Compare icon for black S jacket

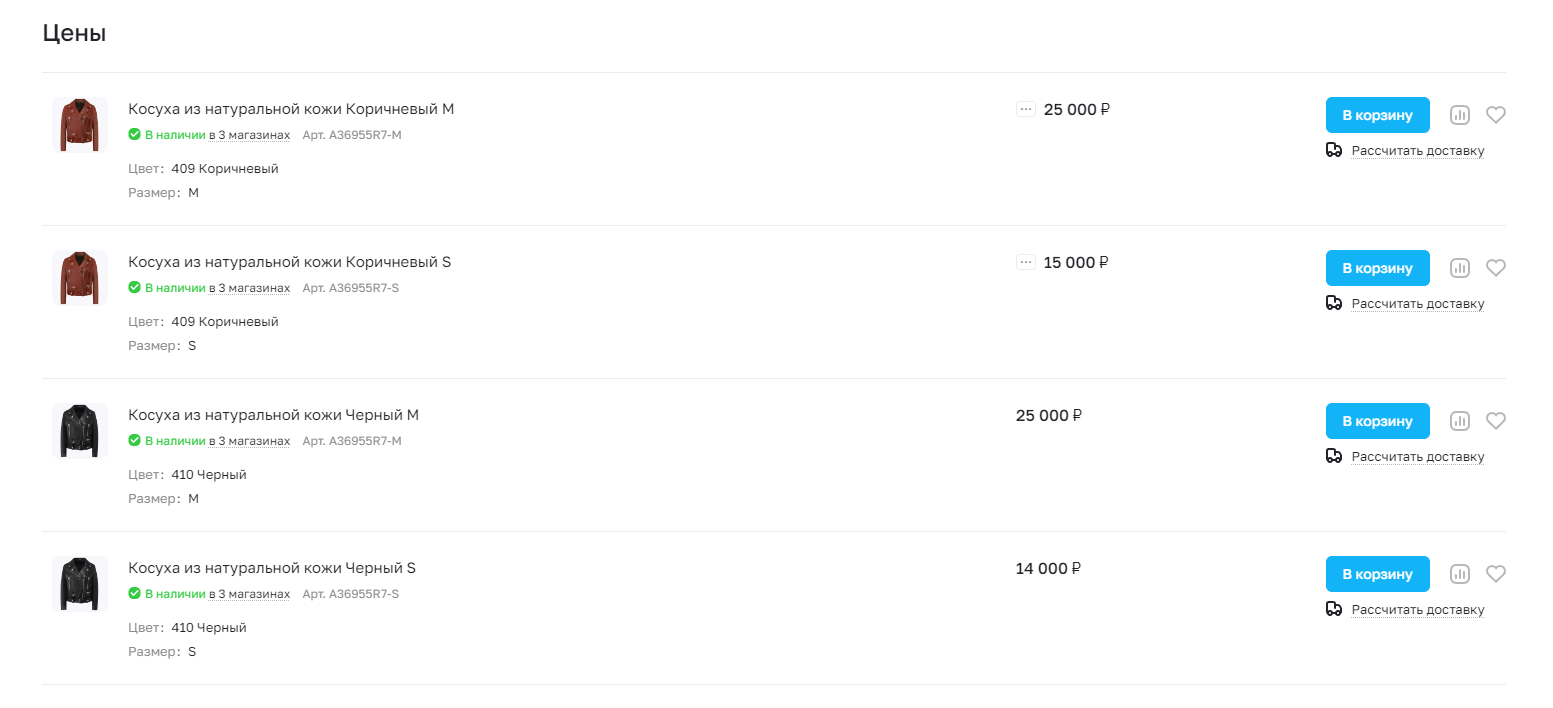point(1459,574)
